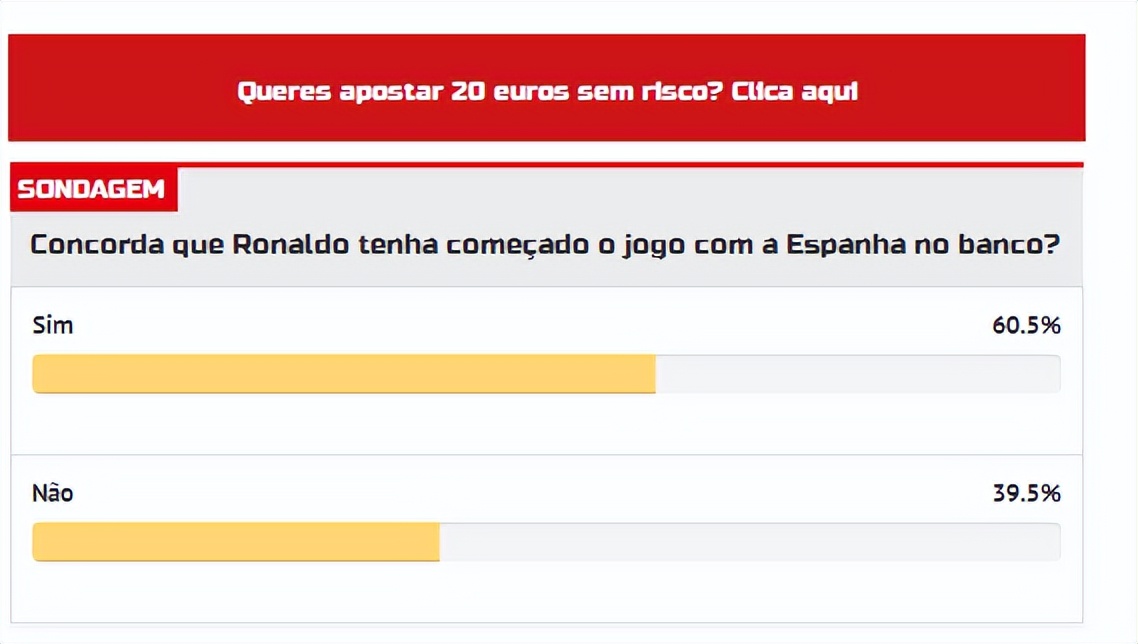Click the yellow filled Não progress bar
This screenshot has width=1138, height=644.
tap(236, 542)
